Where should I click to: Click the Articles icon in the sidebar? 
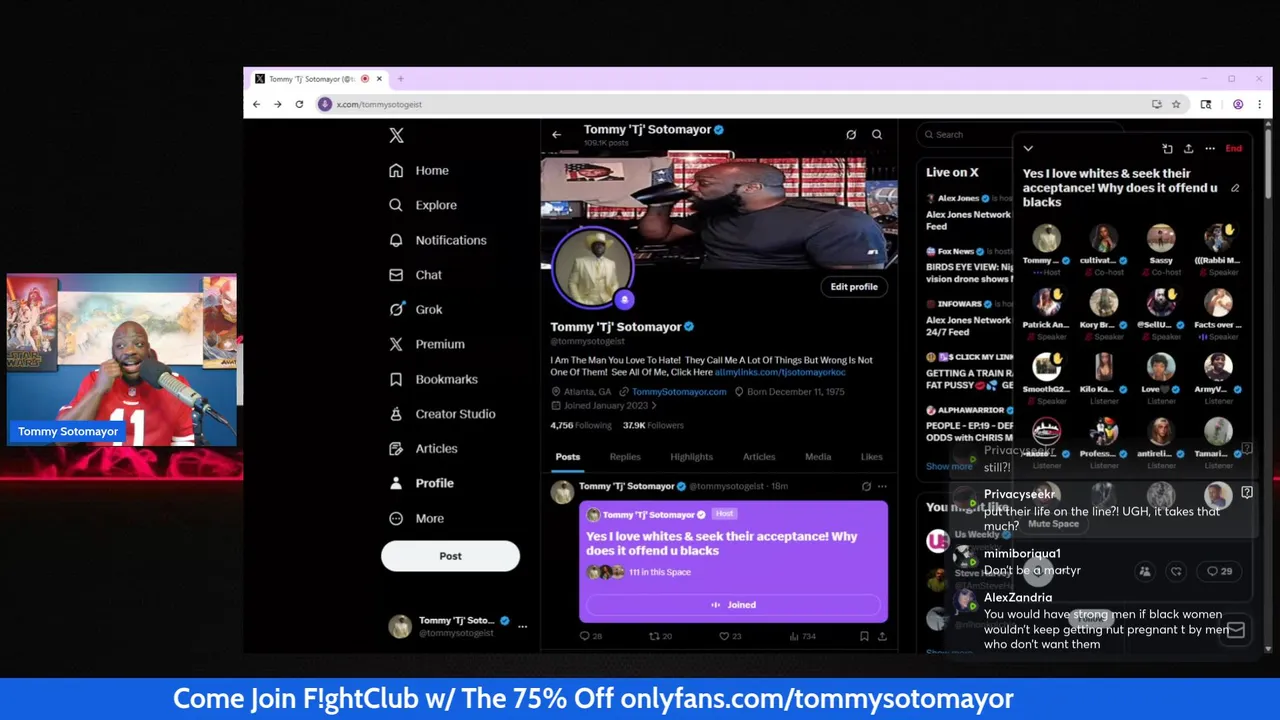coord(396,449)
